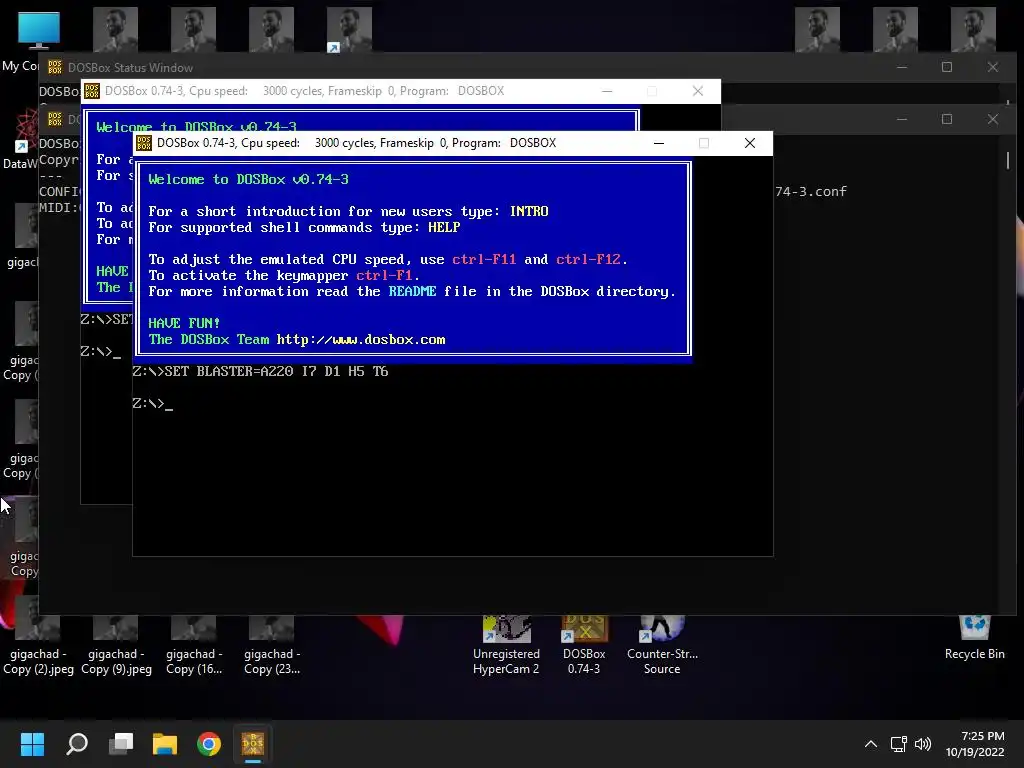Click the http://www.dosbox.com text

point(361,340)
